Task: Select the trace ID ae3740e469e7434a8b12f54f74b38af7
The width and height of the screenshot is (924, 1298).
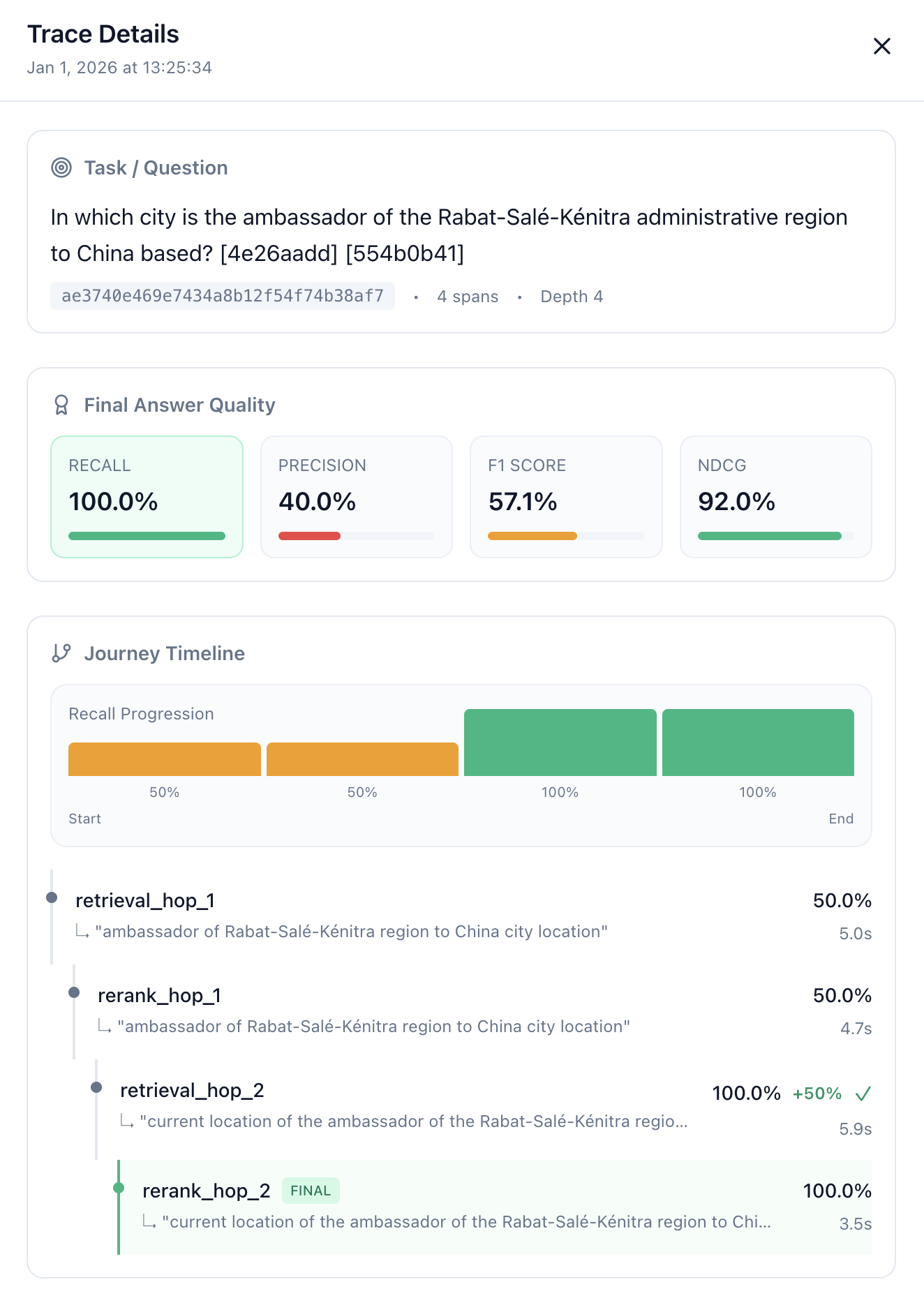Action: (x=223, y=296)
